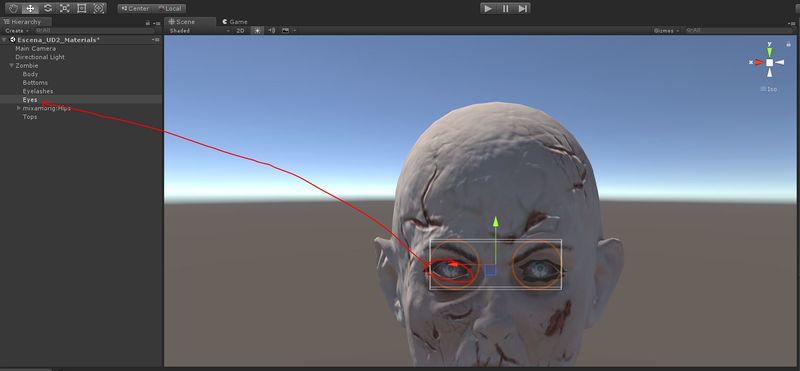Click the green Y axis cone
Image resolution: width=800 pixels, height=371 pixels.
click(x=769, y=52)
